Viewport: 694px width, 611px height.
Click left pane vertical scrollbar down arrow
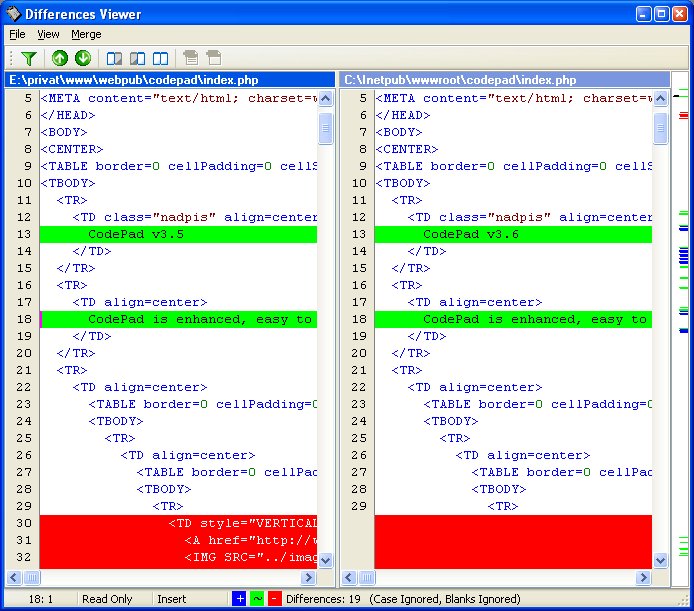pos(326,561)
